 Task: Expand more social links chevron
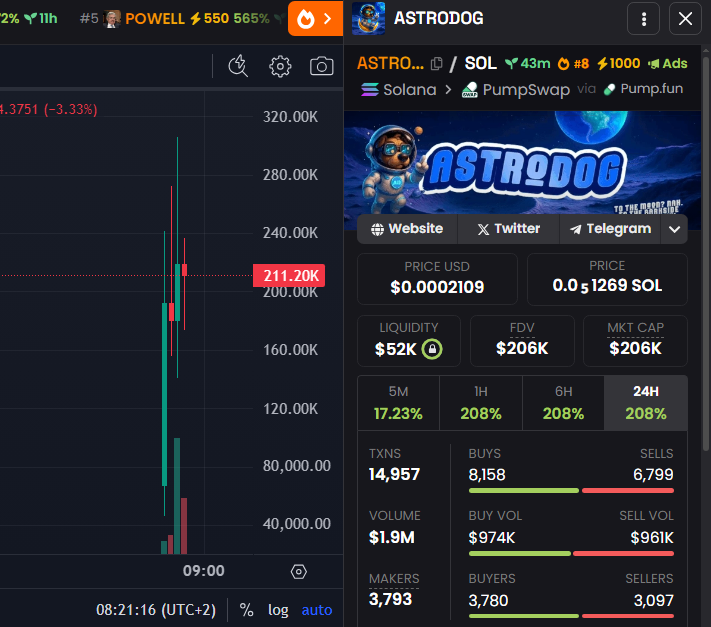pos(674,229)
